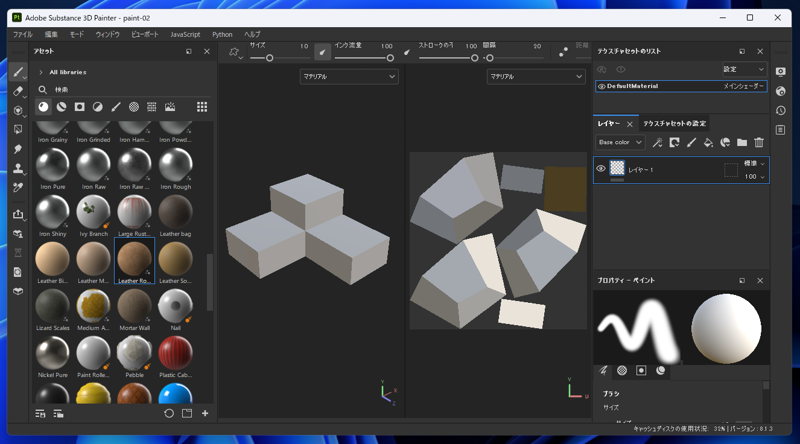The image size is (800, 444).
Task: Expand the All libraries tree
Action: [41, 72]
